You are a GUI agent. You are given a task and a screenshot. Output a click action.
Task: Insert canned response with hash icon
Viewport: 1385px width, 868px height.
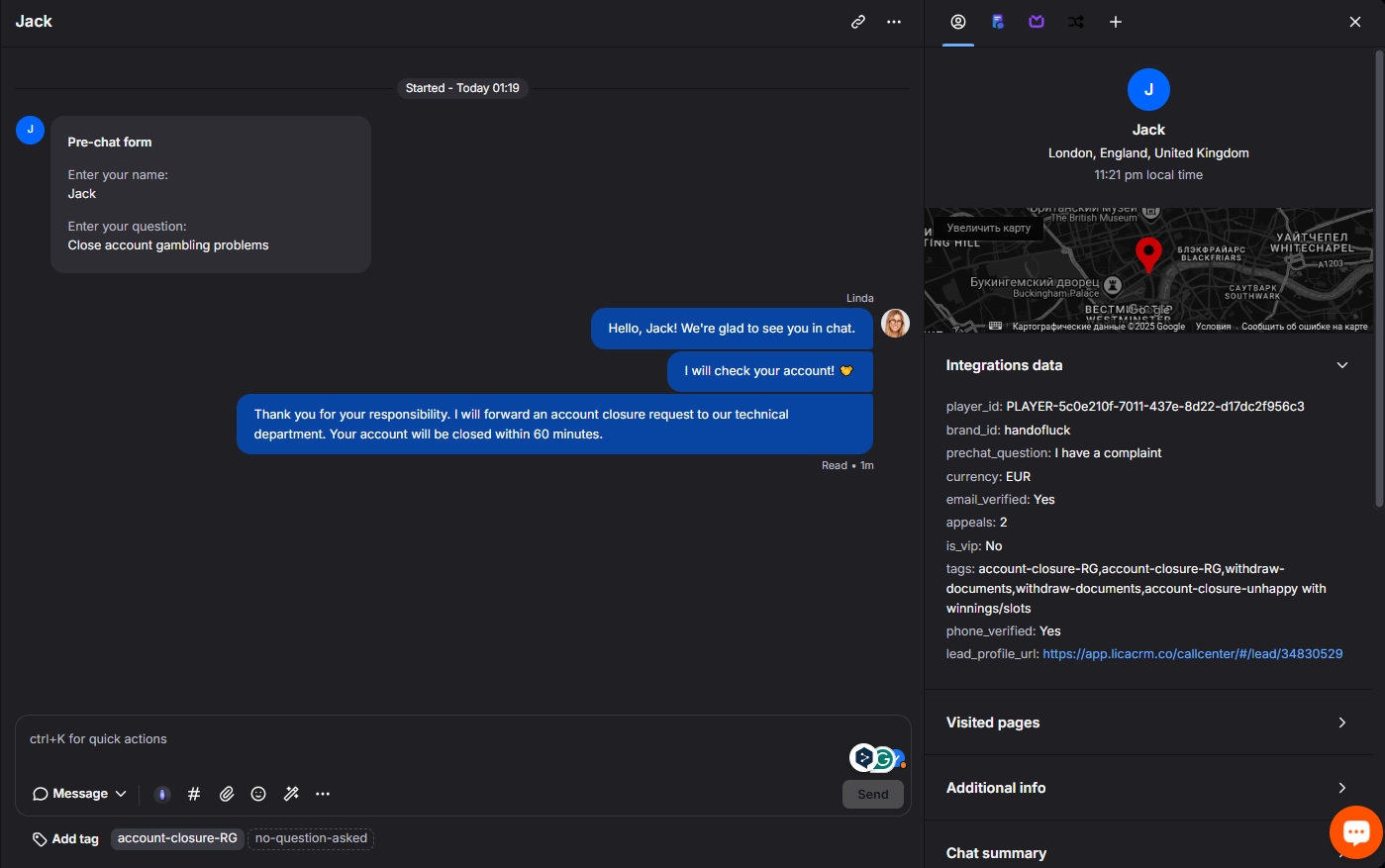coord(194,794)
